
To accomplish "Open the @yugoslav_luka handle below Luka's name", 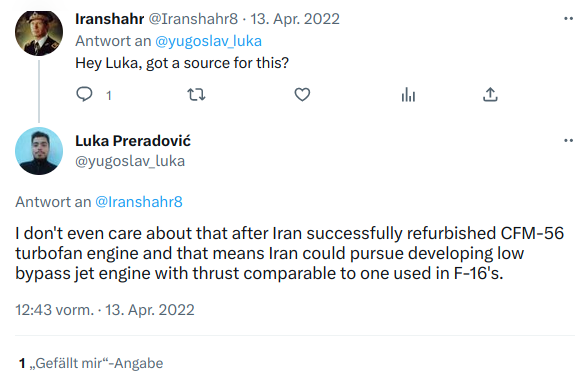I will coord(130,161).
